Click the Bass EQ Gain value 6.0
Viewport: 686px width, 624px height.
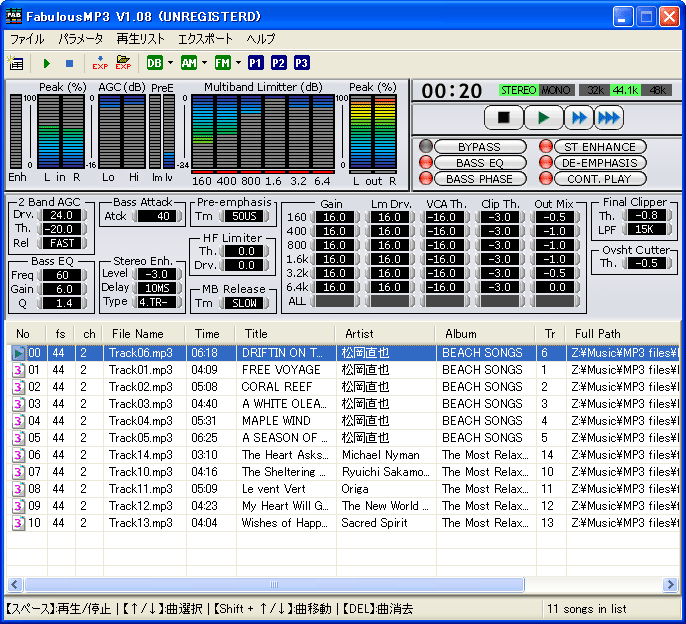(x=62, y=289)
